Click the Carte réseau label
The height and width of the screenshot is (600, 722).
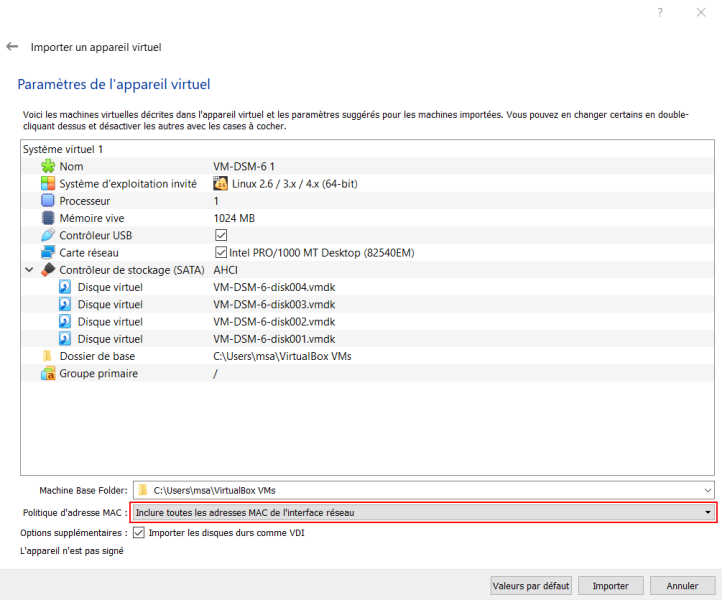point(89,253)
